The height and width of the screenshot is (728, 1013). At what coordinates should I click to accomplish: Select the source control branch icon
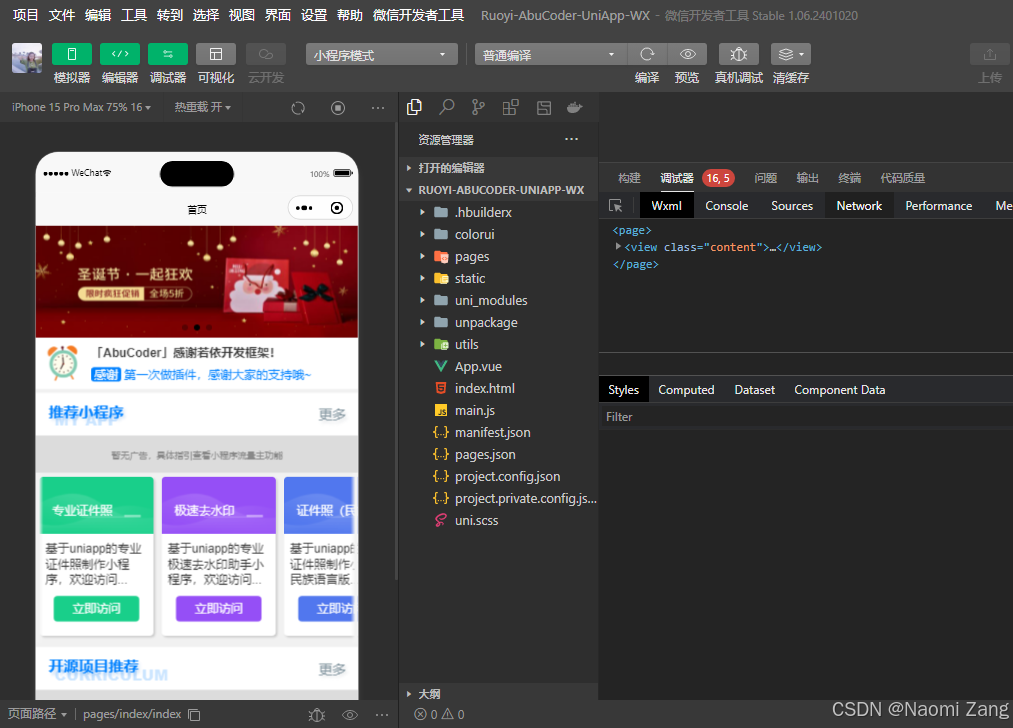pyautogui.click(x=478, y=107)
